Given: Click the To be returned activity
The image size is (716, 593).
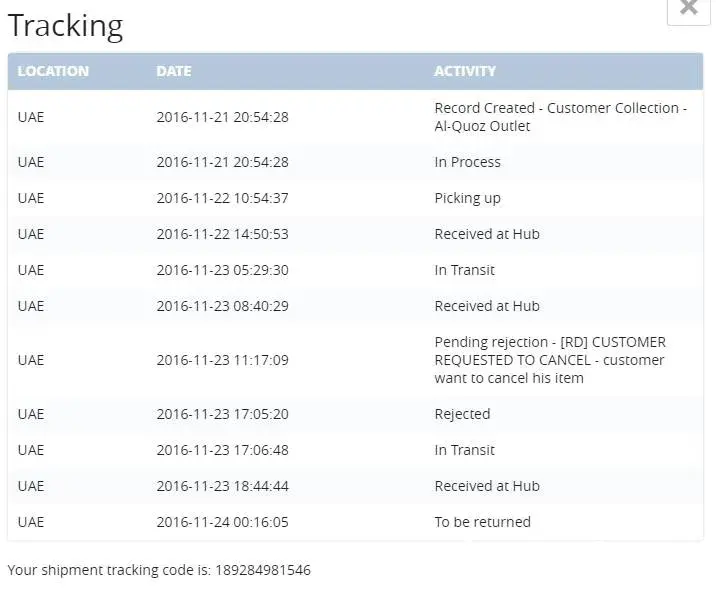Looking at the screenshot, I should [x=482, y=522].
